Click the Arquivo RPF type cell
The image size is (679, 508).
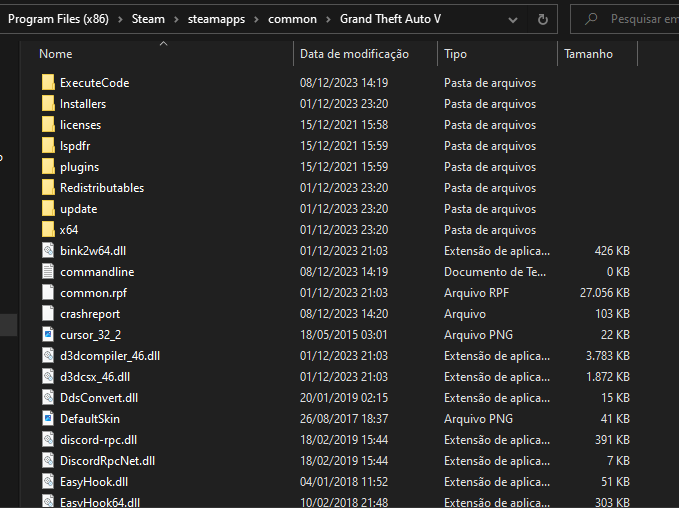(x=476, y=293)
